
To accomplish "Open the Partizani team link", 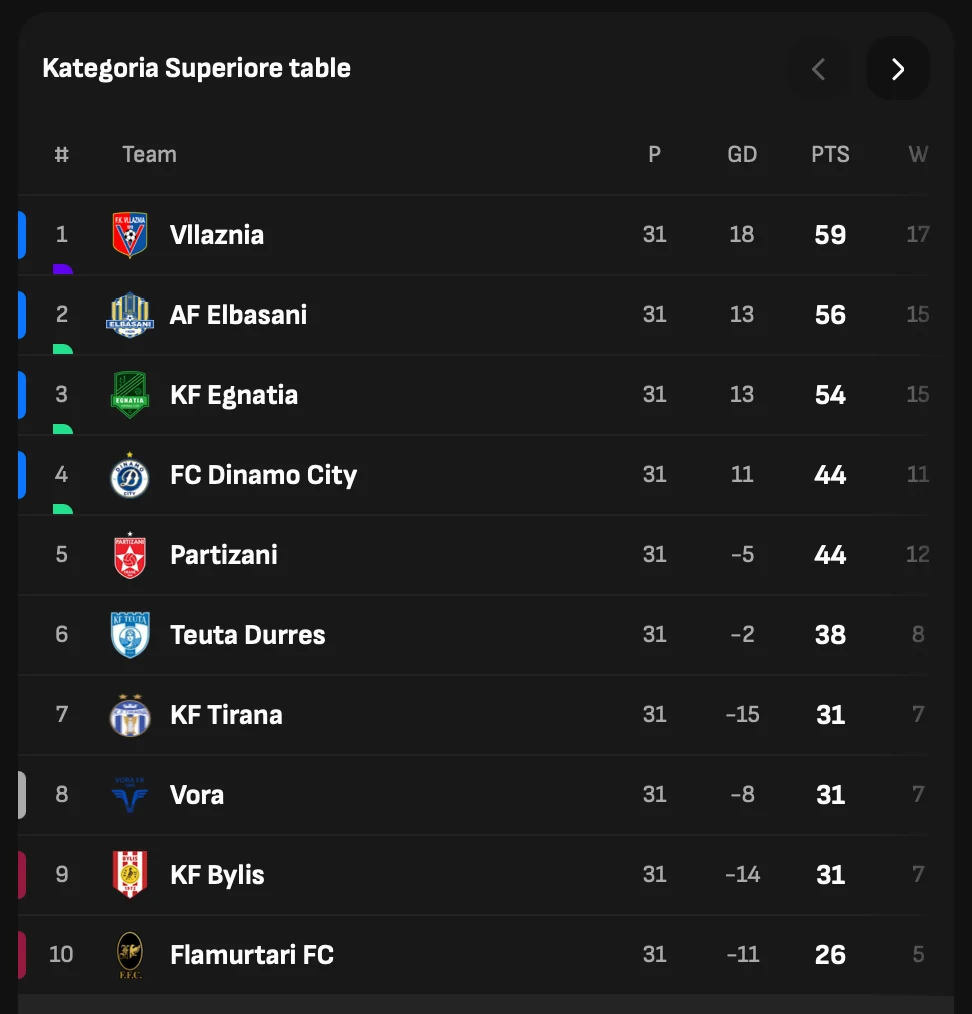I will click(224, 555).
